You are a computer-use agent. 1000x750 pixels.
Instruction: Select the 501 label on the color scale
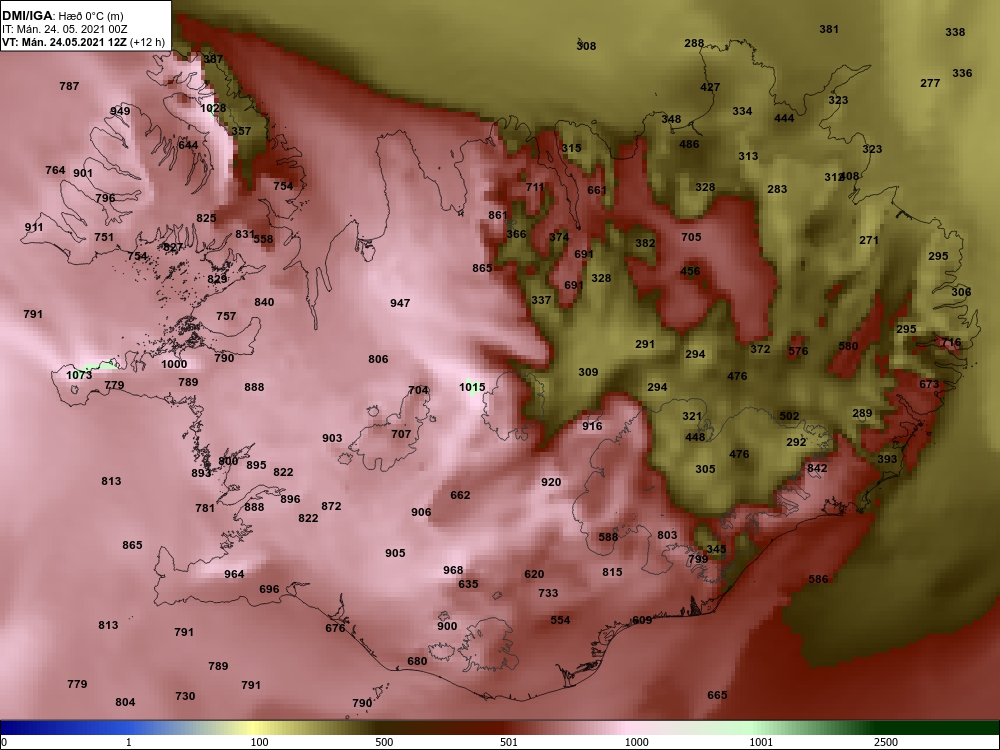(x=508, y=742)
